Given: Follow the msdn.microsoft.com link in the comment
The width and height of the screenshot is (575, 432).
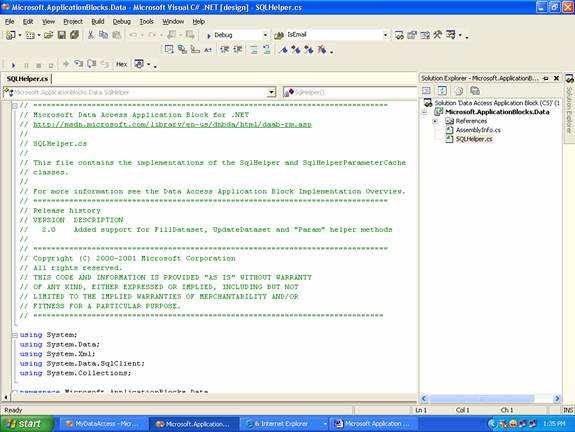Looking at the screenshot, I should tap(172, 125).
